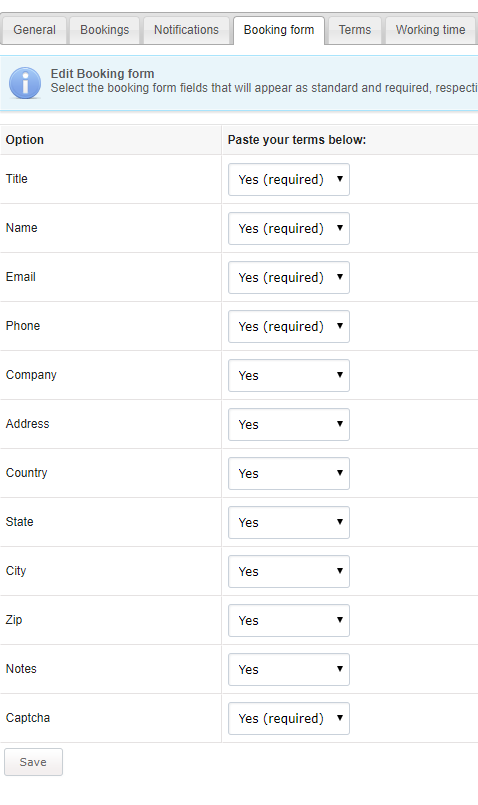
Task: Open the Phone field dropdown
Action: pos(289,327)
